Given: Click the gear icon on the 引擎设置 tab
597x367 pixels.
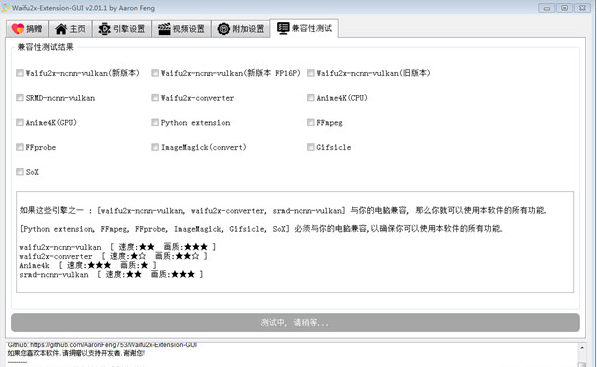Looking at the screenshot, I should [x=104, y=29].
